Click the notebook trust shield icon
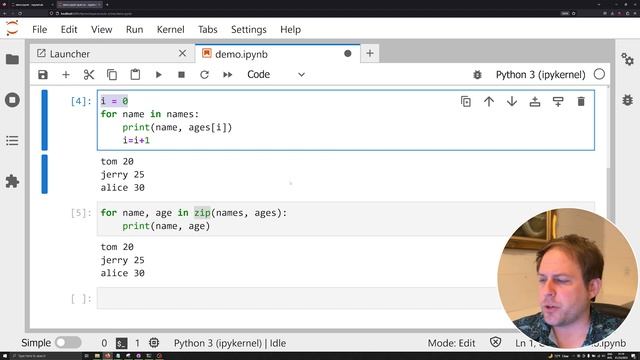Screen dimensions: 640x360 (x=495, y=342)
